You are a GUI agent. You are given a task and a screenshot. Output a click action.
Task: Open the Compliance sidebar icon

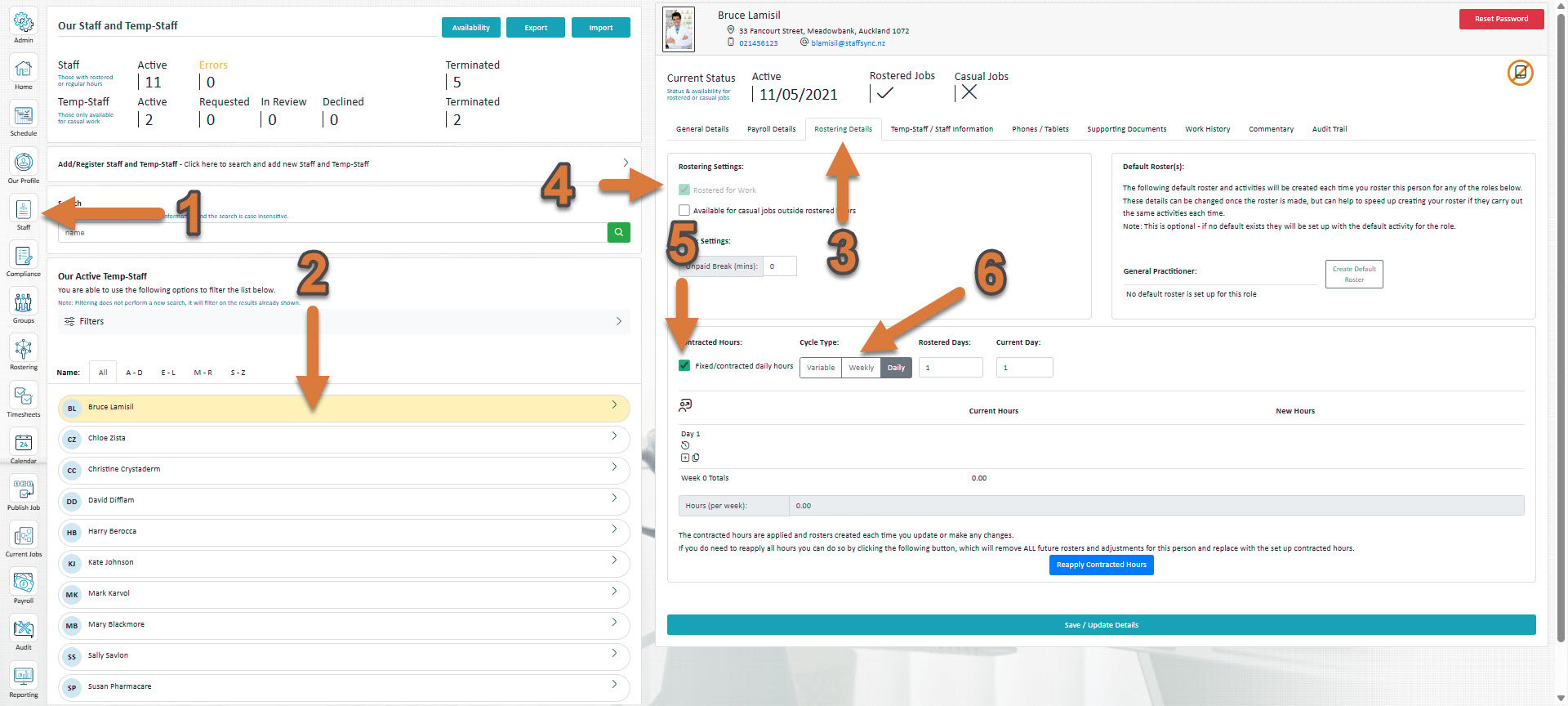click(24, 256)
